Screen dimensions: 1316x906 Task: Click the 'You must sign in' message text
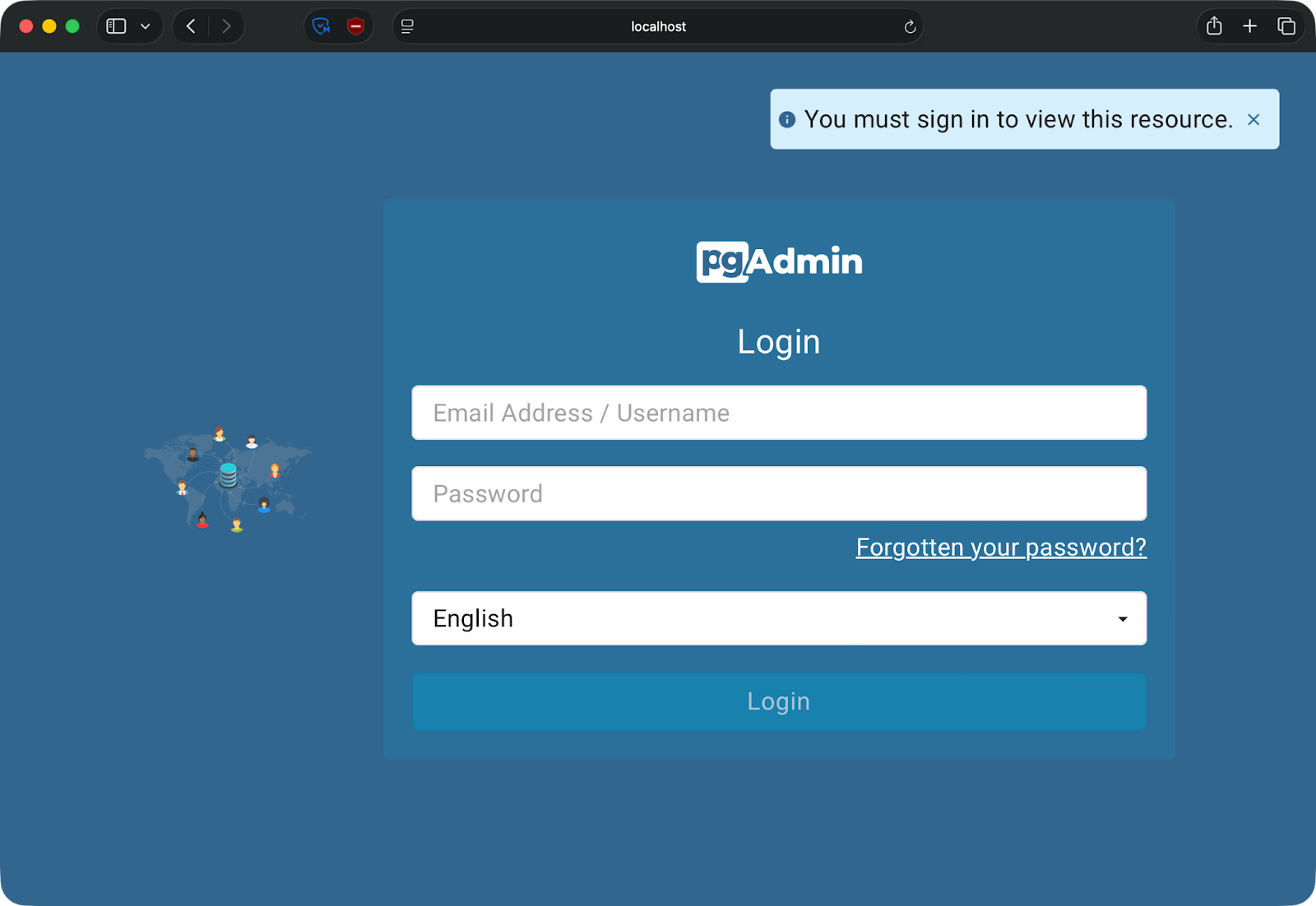click(1018, 120)
